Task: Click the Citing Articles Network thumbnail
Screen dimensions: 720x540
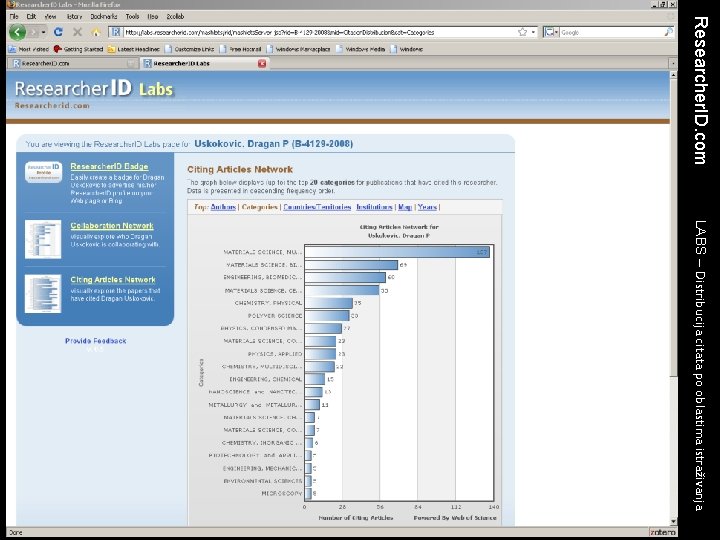Action: (43, 294)
